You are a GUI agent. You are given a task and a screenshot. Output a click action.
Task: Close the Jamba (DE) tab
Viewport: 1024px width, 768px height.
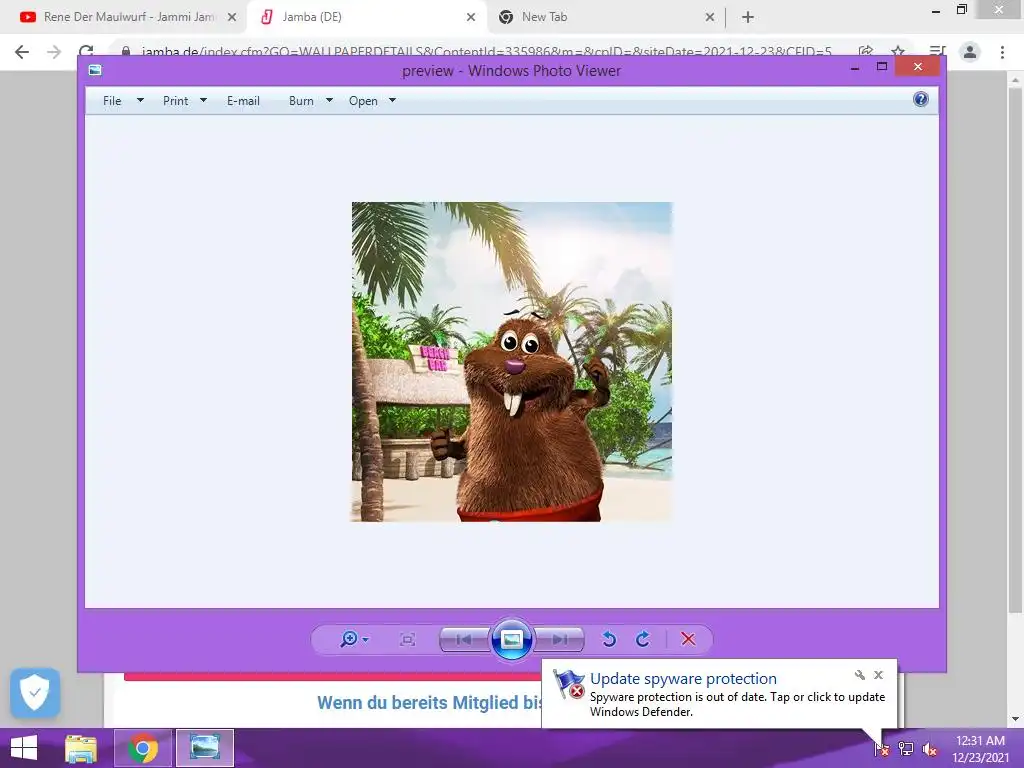point(471,18)
